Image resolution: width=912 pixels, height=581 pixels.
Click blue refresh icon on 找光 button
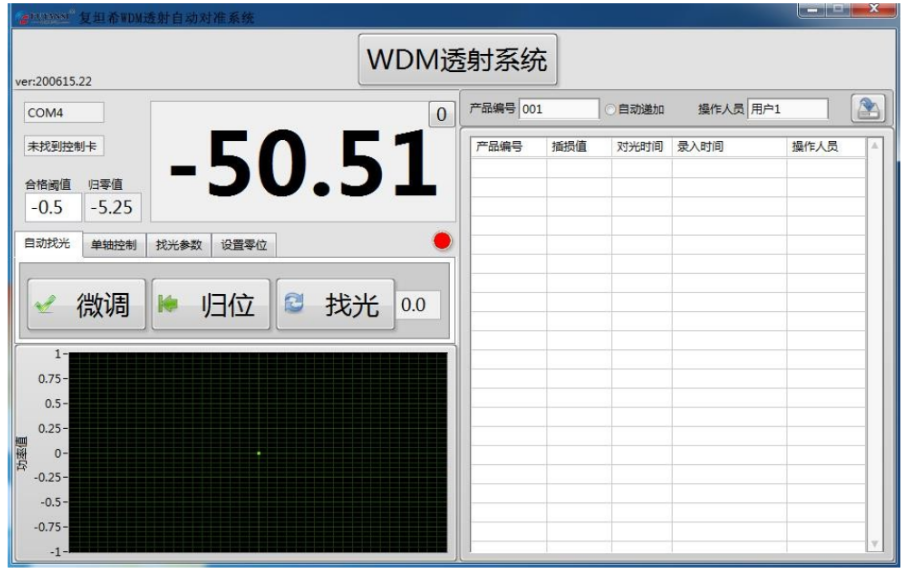pos(294,303)
